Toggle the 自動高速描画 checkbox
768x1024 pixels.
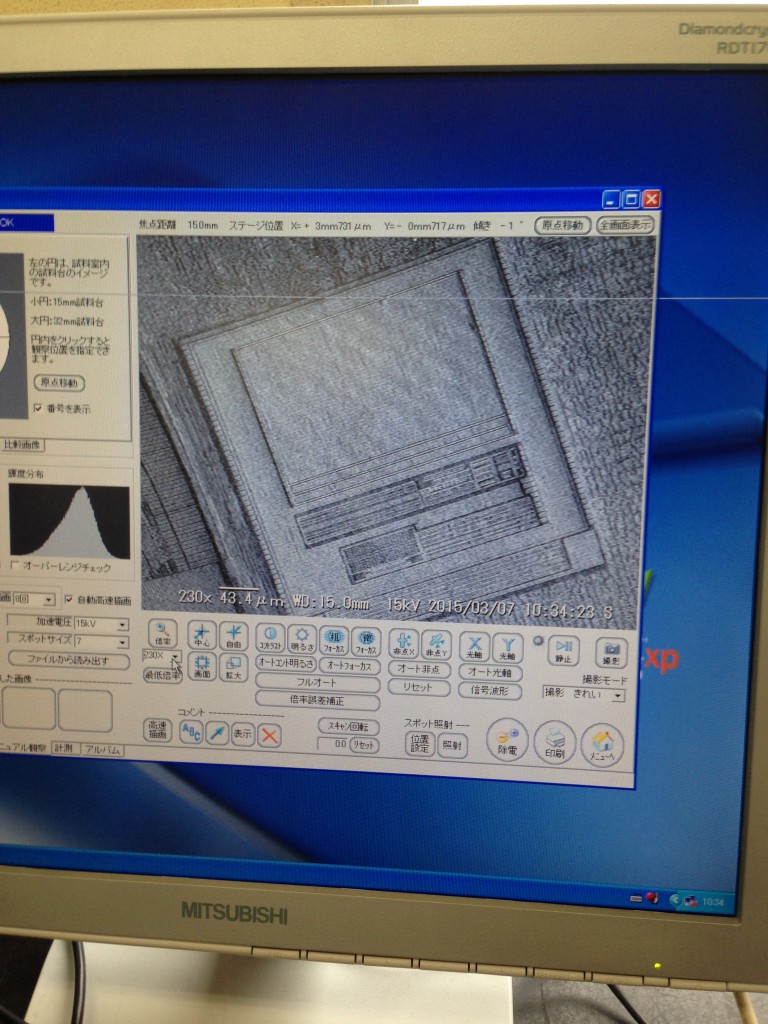point(69,599)
